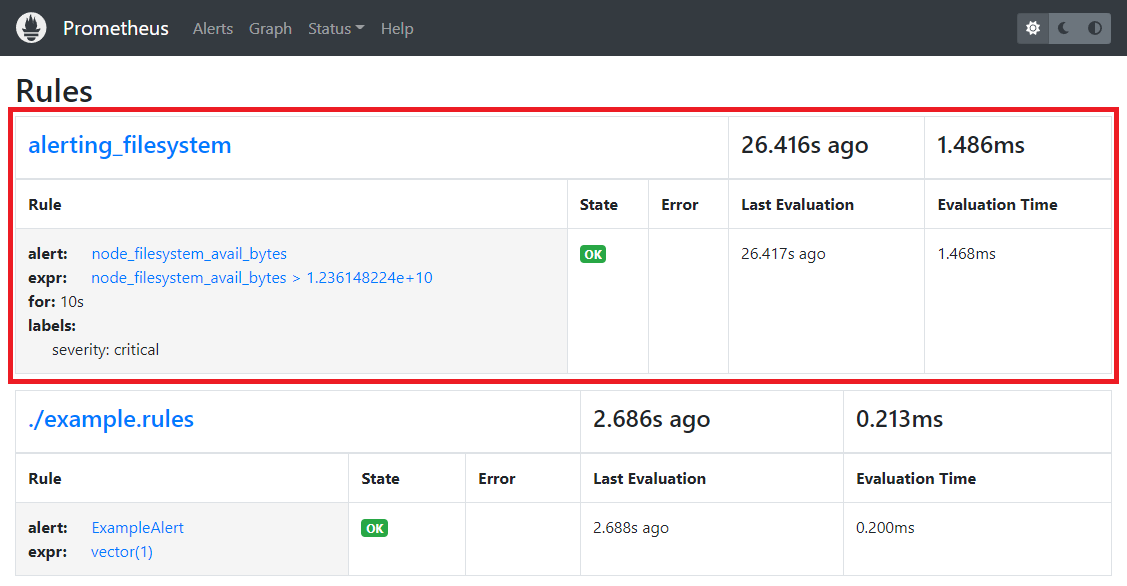This screenshot has width=1127, height=586.
Task: Open the Help page
Action: coord(397,29)
